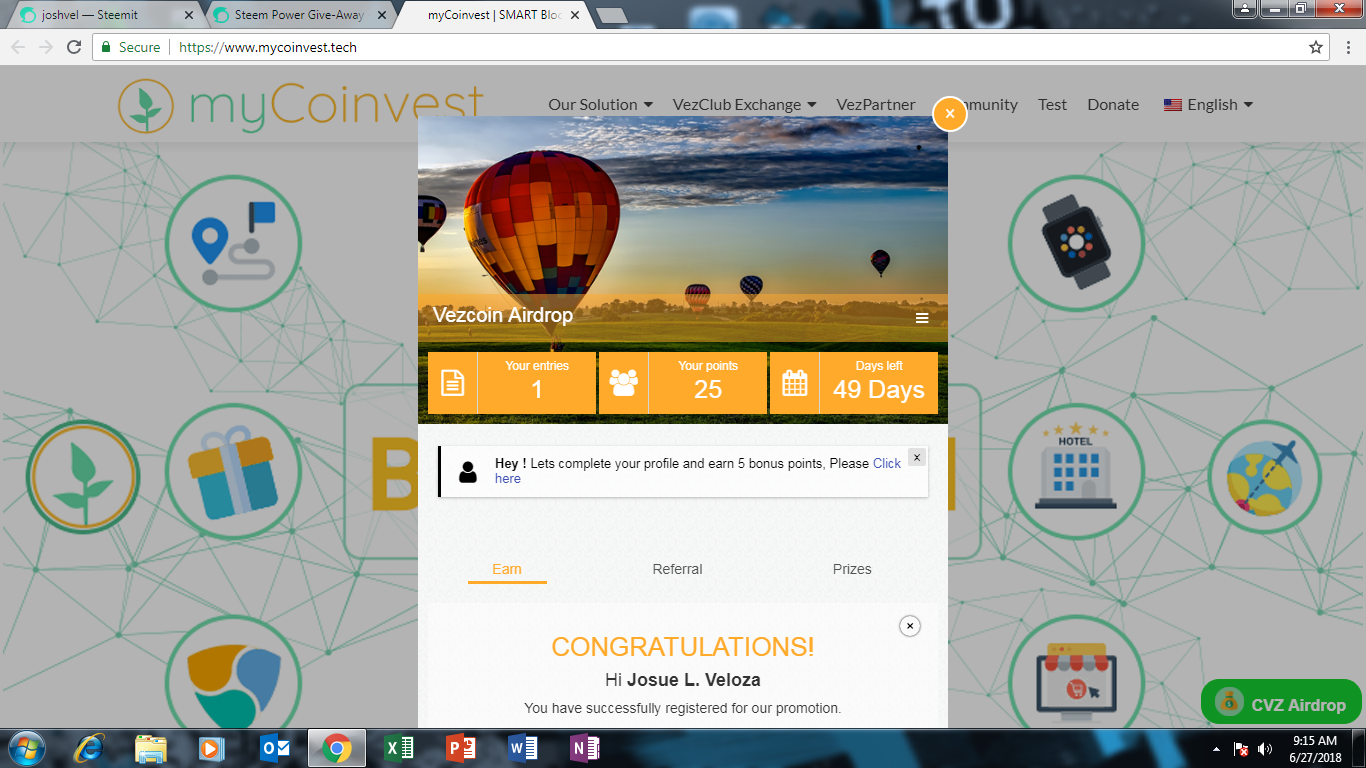The height and width of the screenshot is (768, 1366).
Task: Close the joshvel Steemit browser tab
Action: point(187,15)
